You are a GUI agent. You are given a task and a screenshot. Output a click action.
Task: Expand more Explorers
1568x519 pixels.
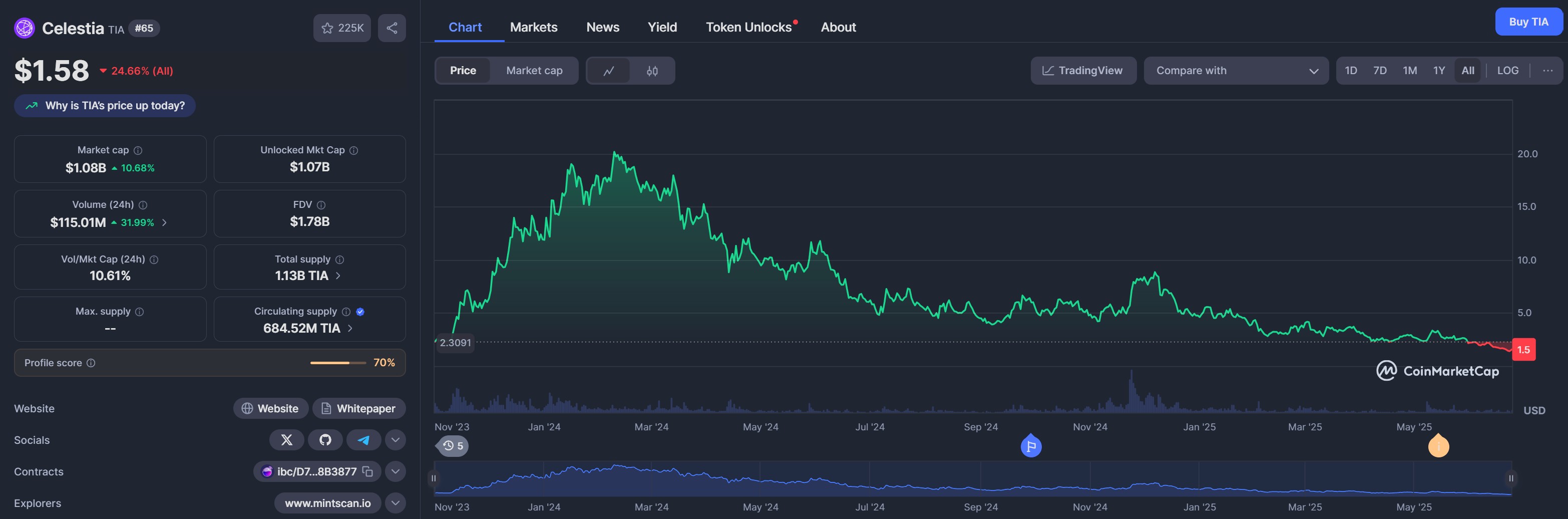click(395, 503)
